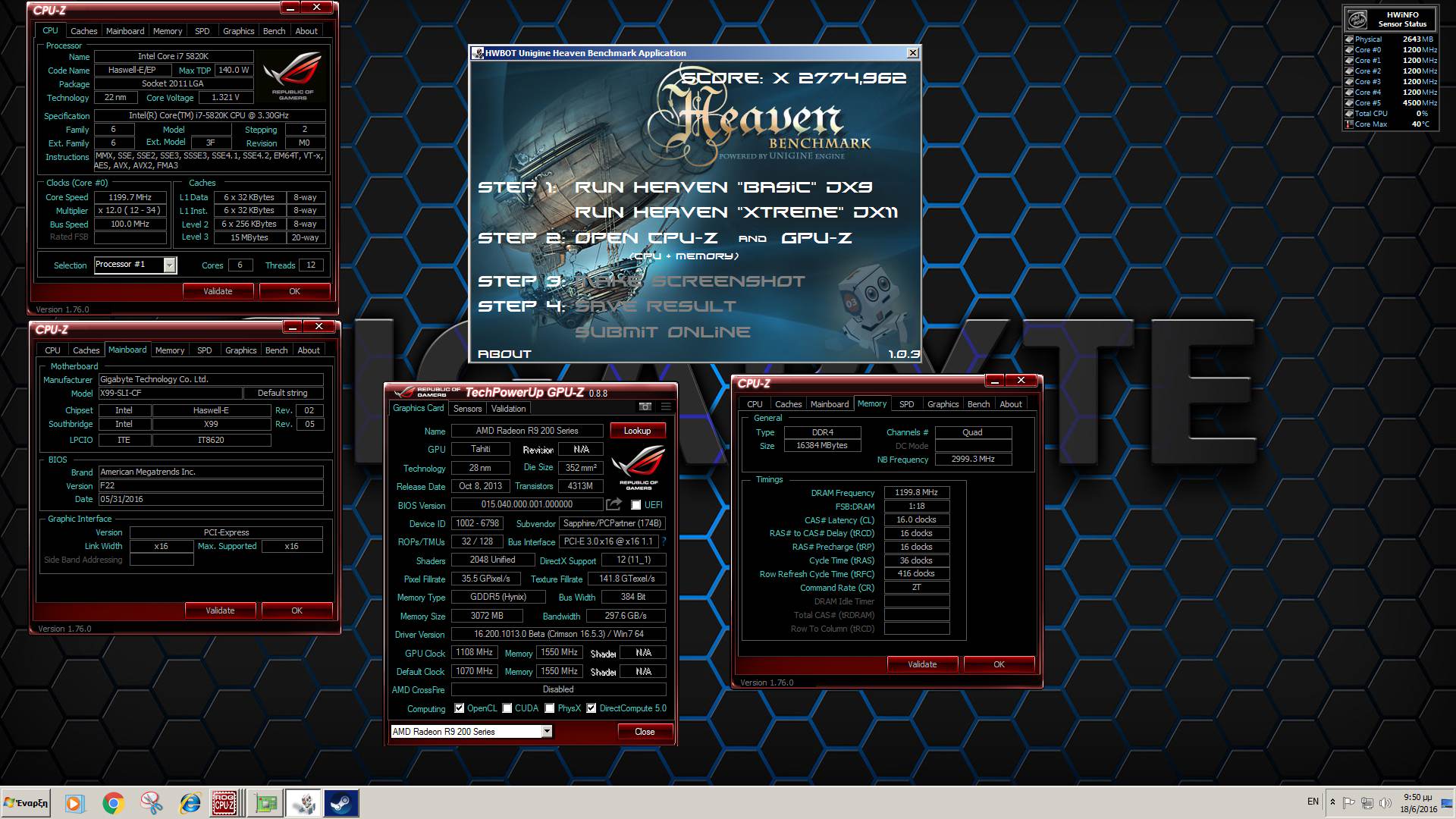
Task: Open Bench tab in top CPU-Z window
Action: (x=274, y=31)
